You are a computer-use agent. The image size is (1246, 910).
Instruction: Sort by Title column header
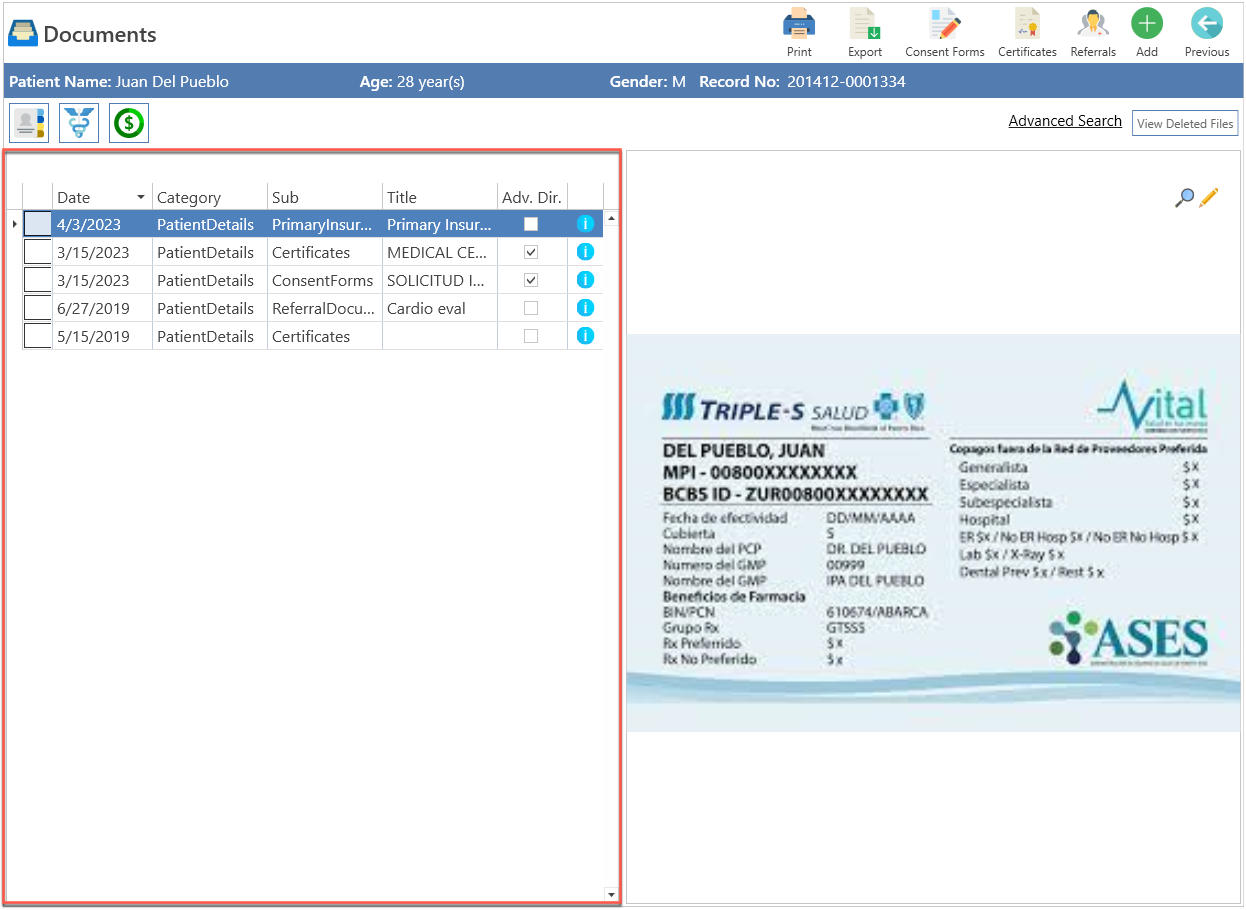[x=440, y=197]
